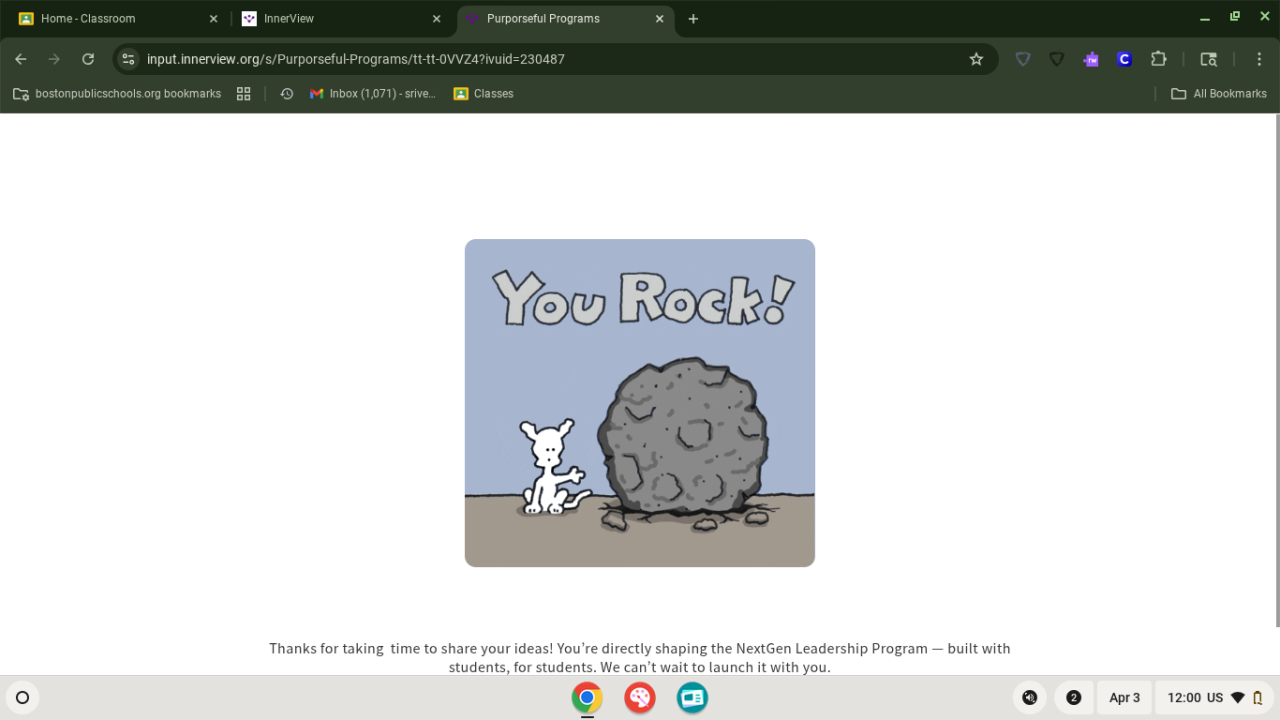Open the teal news-card app on shelf
1280x720 pixels.
click(692, 698)
